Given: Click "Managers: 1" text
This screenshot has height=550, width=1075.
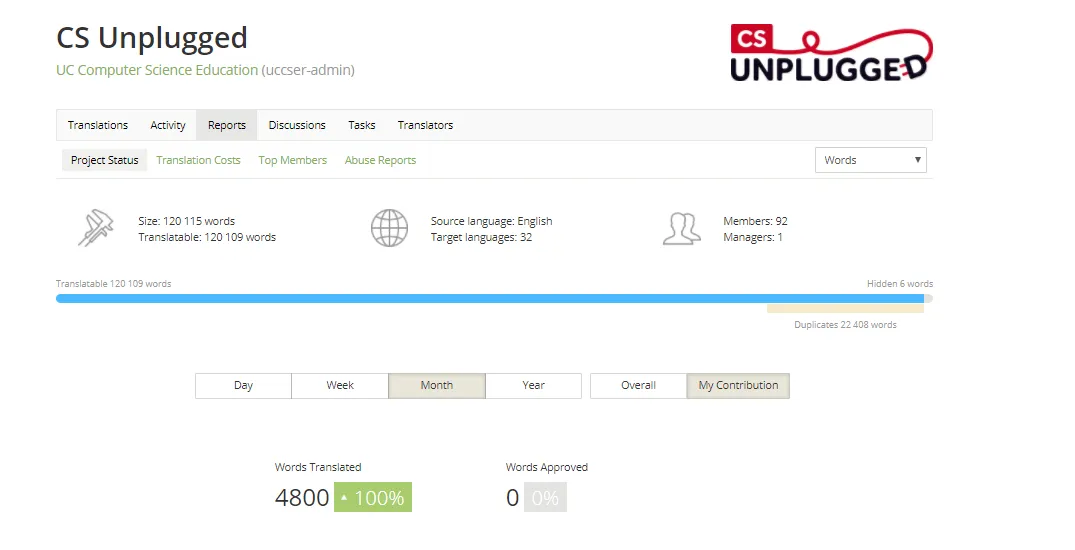Looking at the screenshot, I should pos(753,237).
